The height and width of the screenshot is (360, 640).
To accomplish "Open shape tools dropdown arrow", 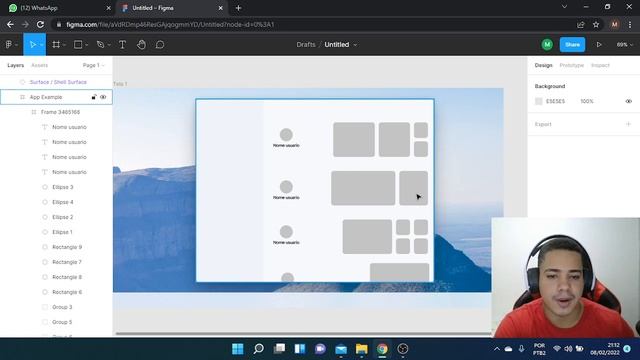I will 87,45.
